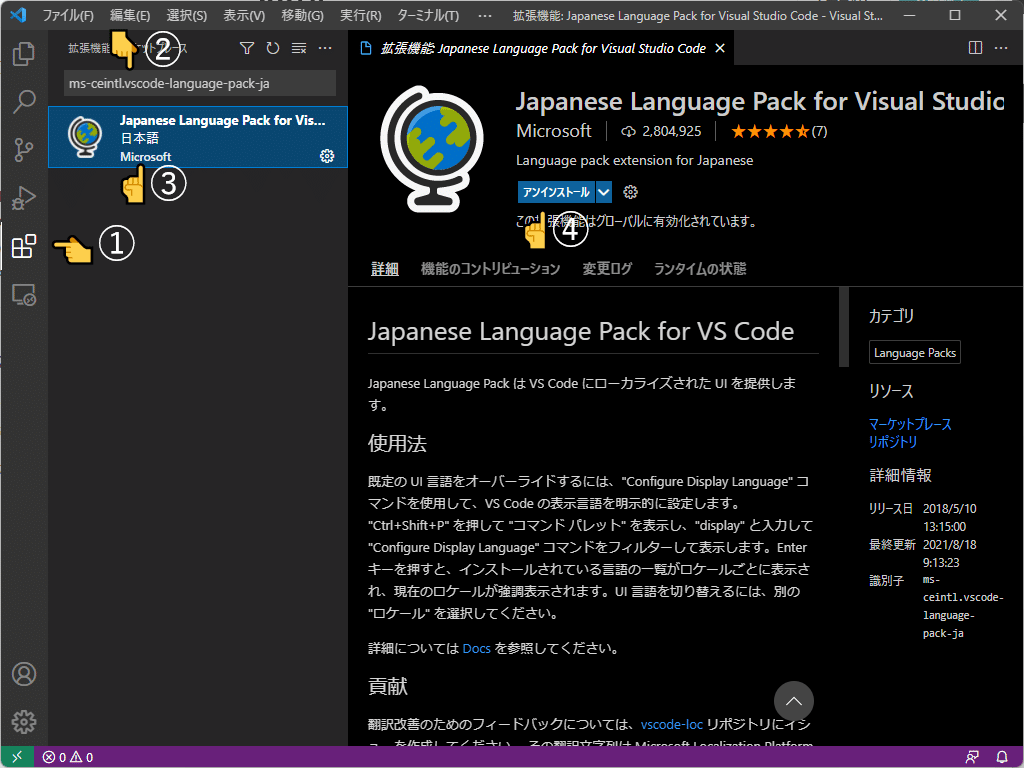Open 選択(S) menu
The image size is (1024, 768).
187,15
